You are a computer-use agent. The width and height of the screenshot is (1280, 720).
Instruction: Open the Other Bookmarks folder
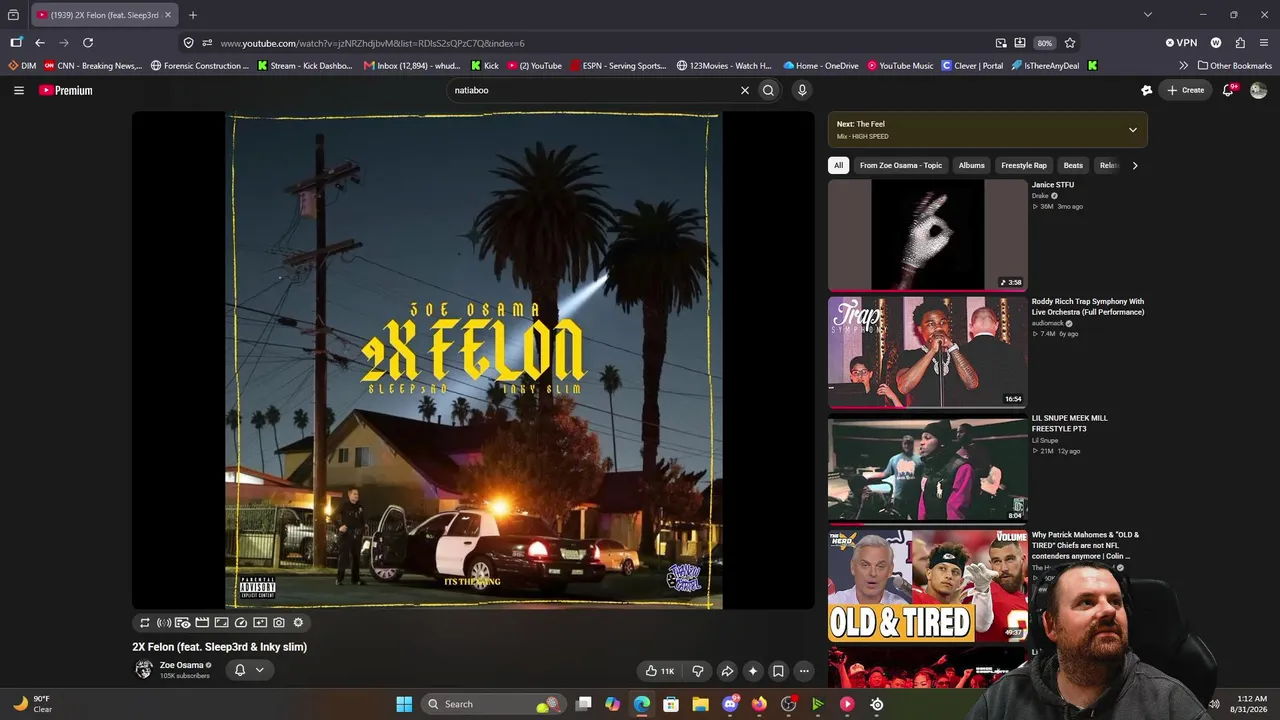(x=1235, y=66)
